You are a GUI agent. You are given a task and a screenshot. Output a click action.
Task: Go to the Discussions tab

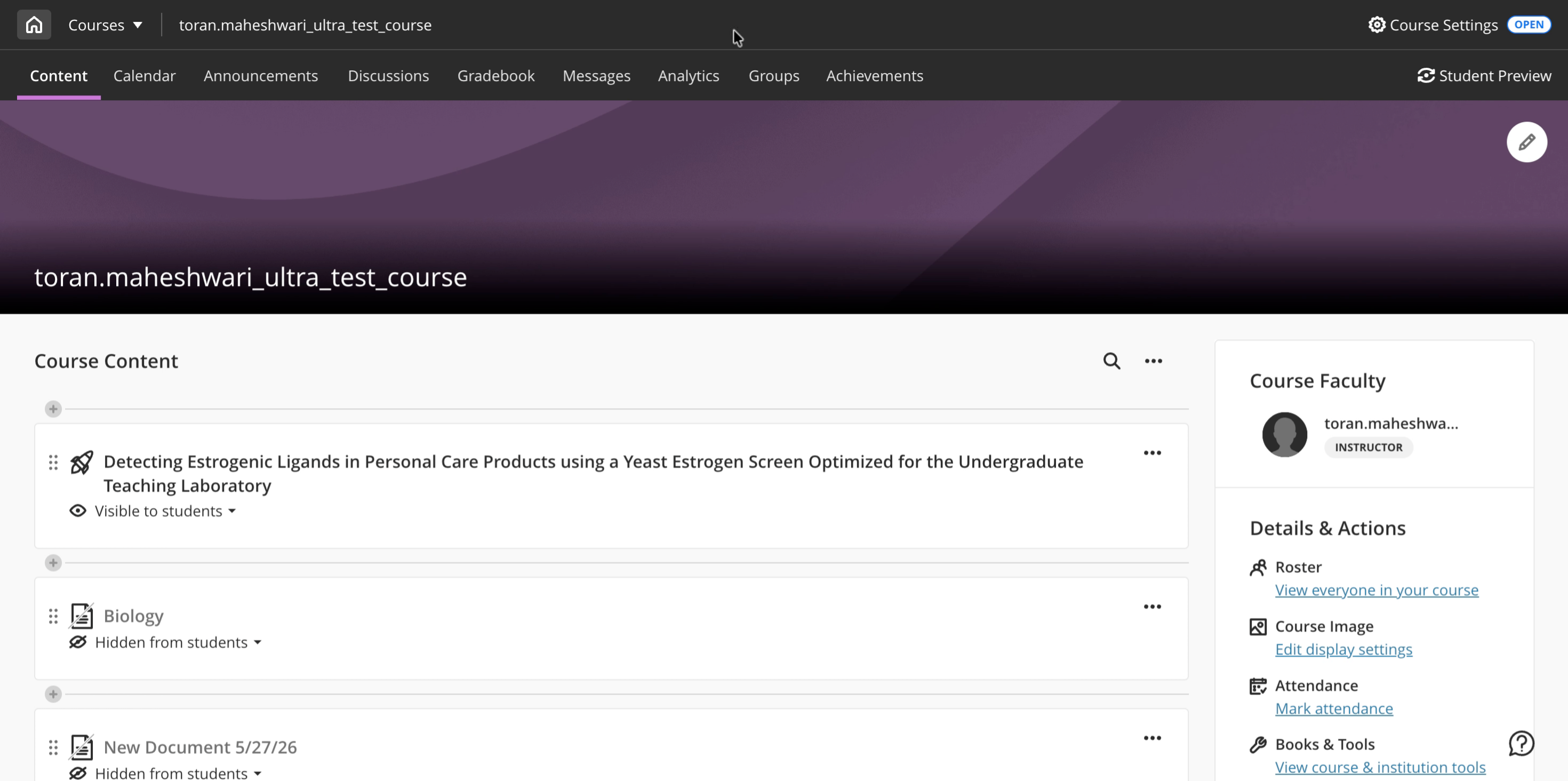(388, 75)
